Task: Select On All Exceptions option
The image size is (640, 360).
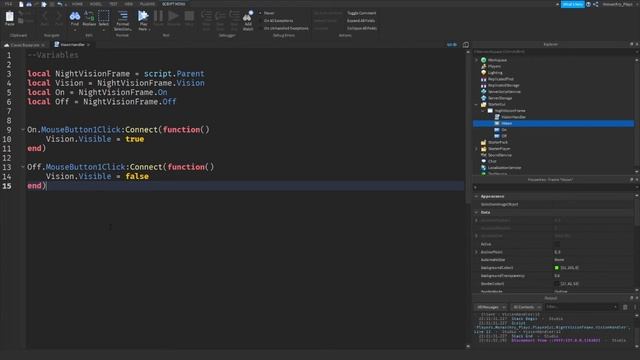Action: point(276,21)
